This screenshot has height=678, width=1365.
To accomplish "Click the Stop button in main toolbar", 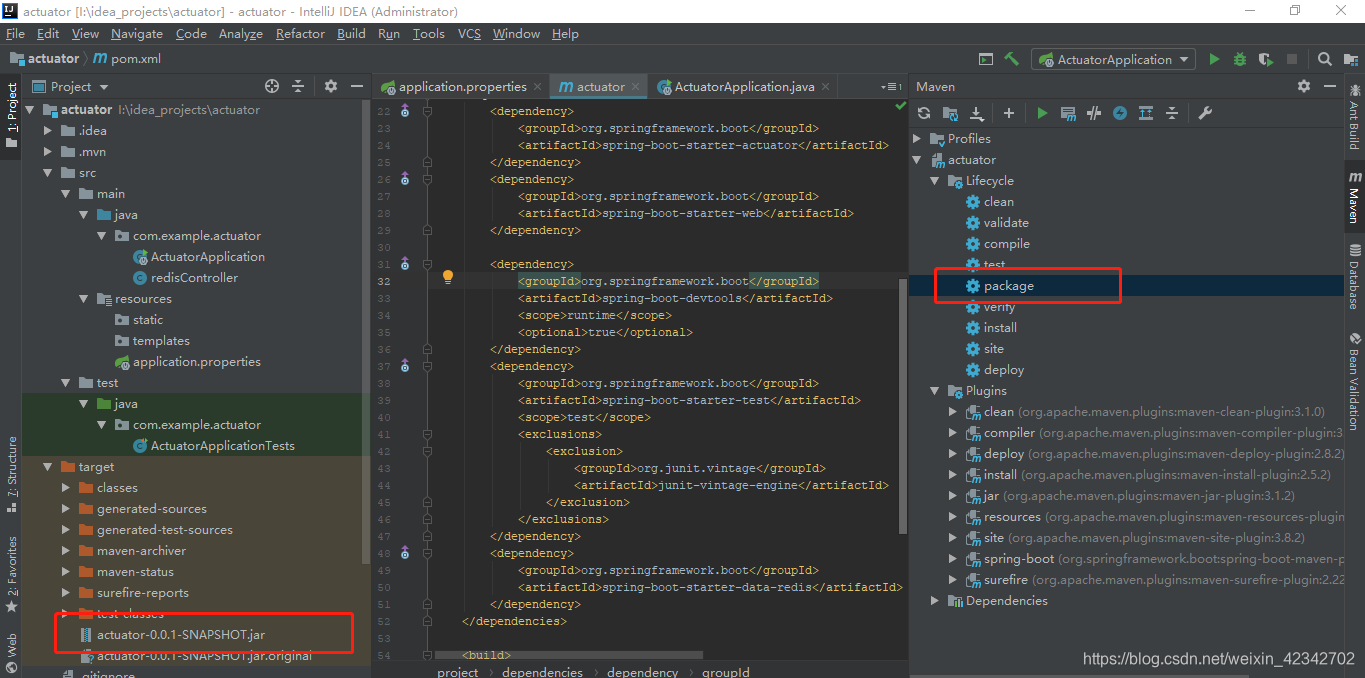I will click(x=1292, y=59).
